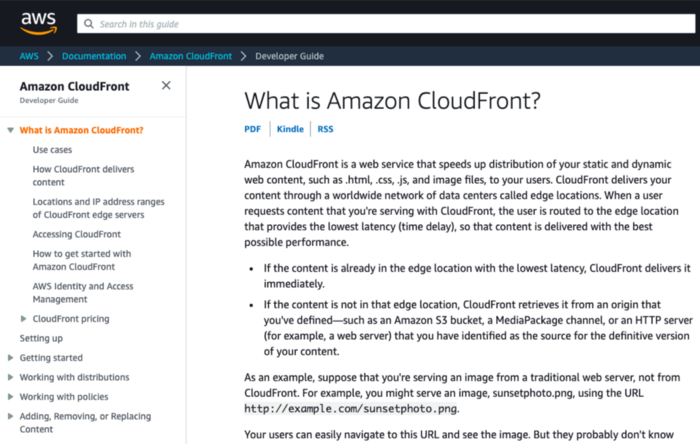Expand Adding, Removing, or Replacing Content
The image size is (700, 444).
pos(10,416)
